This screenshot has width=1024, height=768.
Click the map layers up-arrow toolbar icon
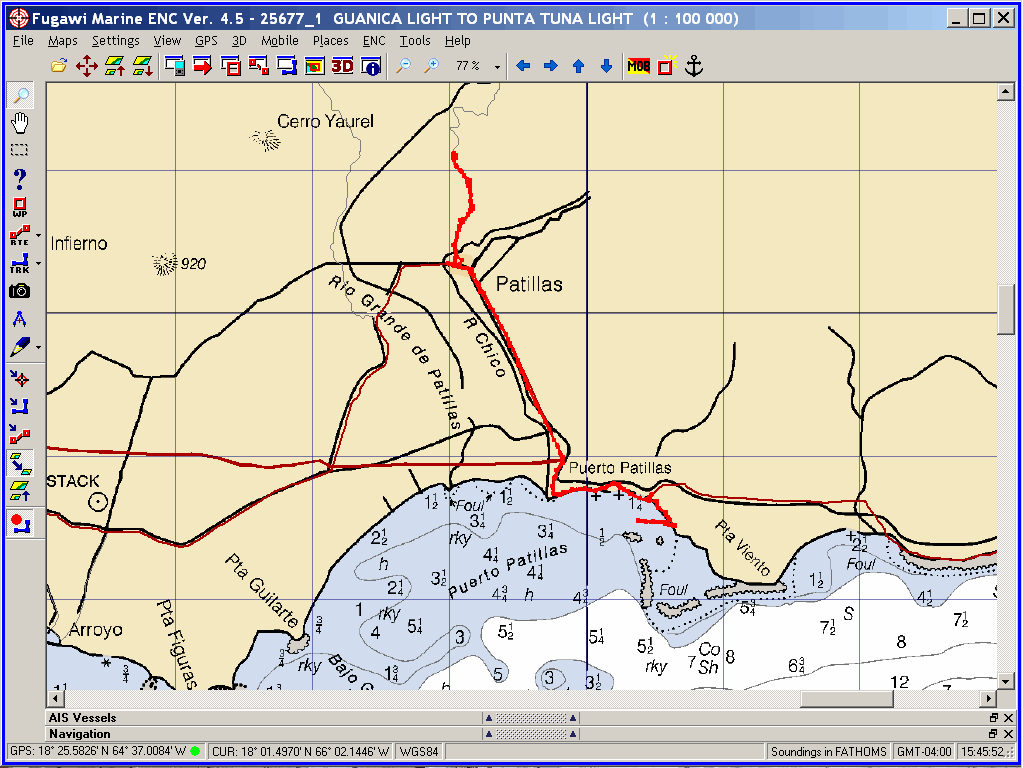tap(115, 66)
